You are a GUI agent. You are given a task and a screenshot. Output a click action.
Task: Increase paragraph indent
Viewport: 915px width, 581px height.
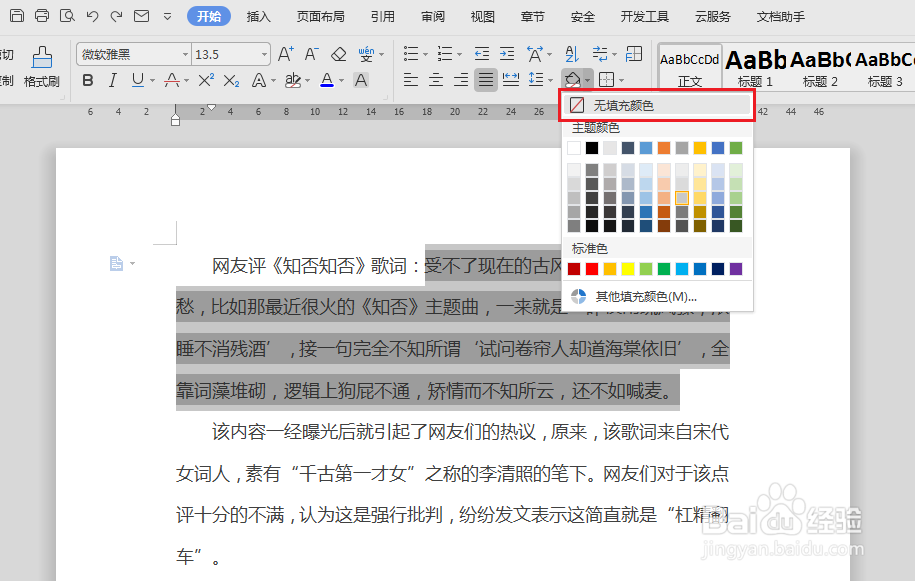click(x=507, y=54)
